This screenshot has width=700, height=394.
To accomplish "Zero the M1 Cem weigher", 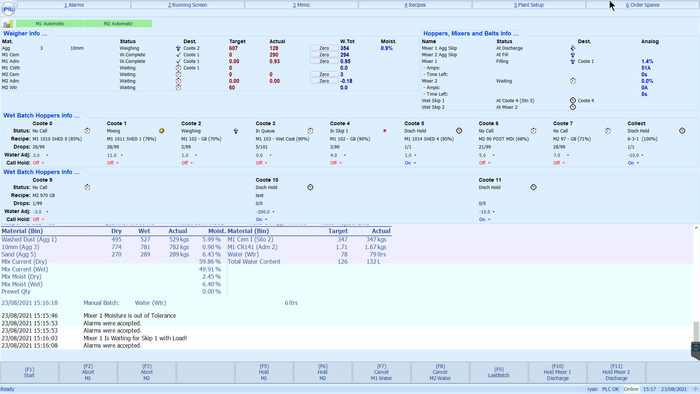I will point(324,55).
